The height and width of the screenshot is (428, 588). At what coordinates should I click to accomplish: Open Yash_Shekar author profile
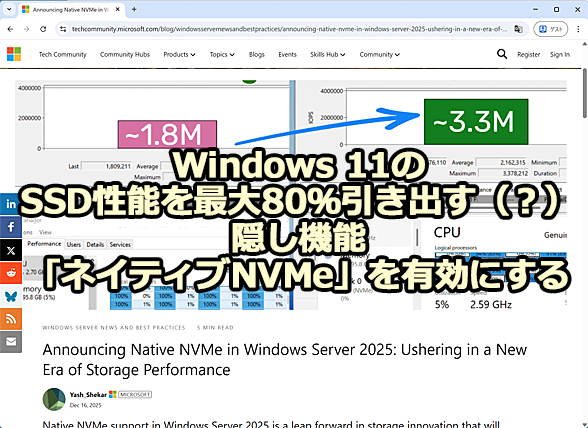click(x=88, y=395)
